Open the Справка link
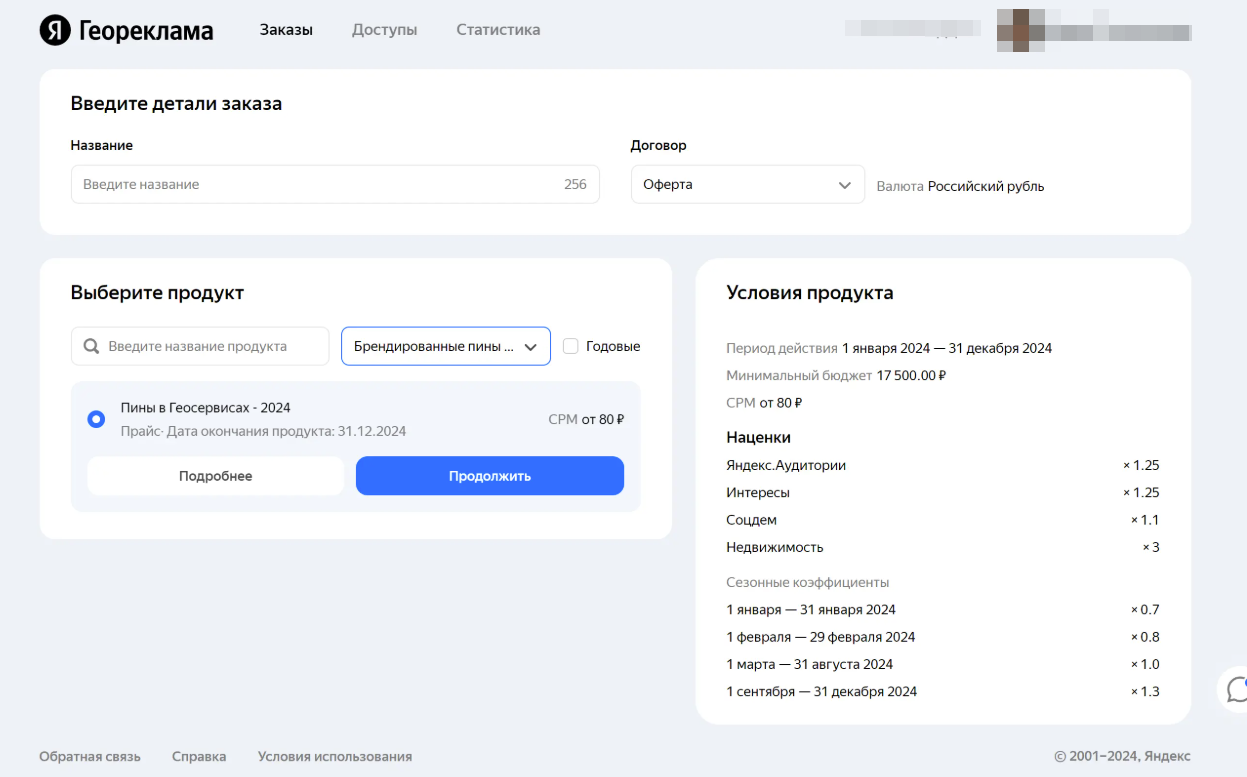1247x777 pixels. click(x=198, y=756)
